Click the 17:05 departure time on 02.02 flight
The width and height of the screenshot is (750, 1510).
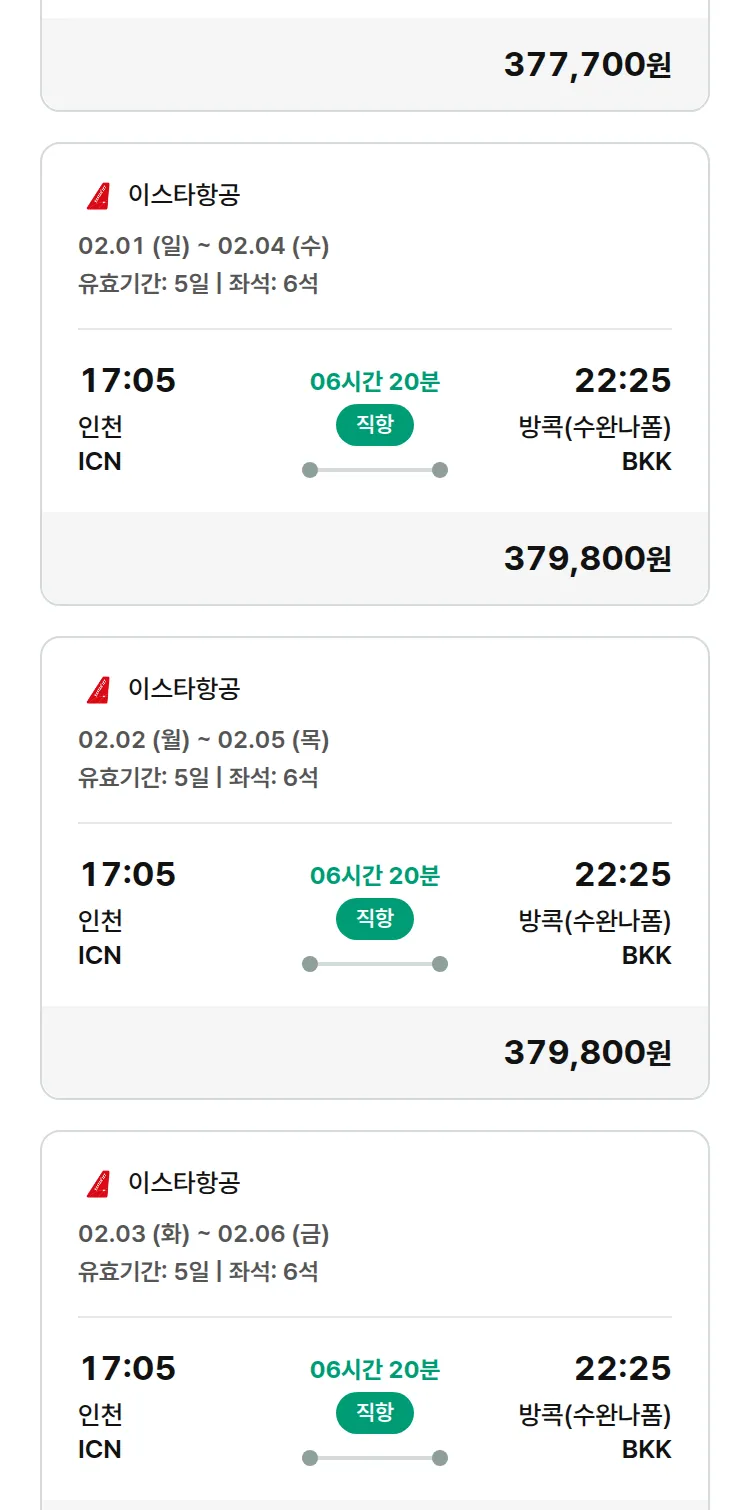click(x=128, y=875)
